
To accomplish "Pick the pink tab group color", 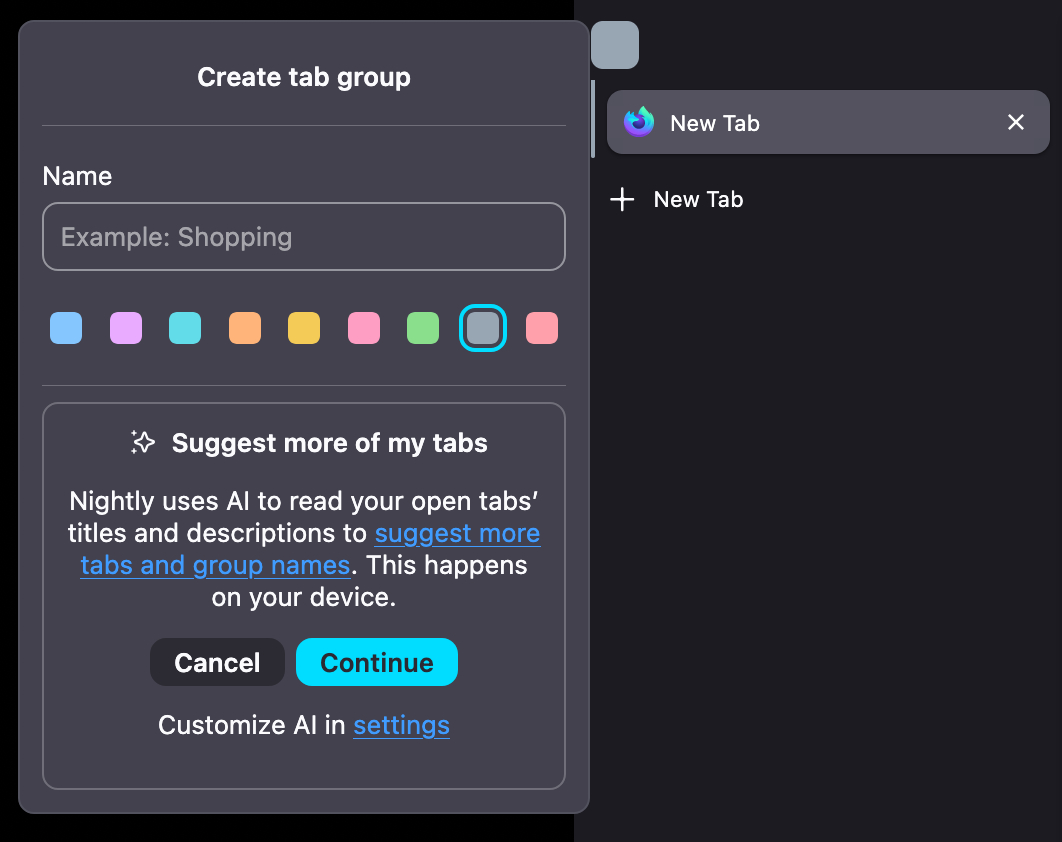I will 364,328.
